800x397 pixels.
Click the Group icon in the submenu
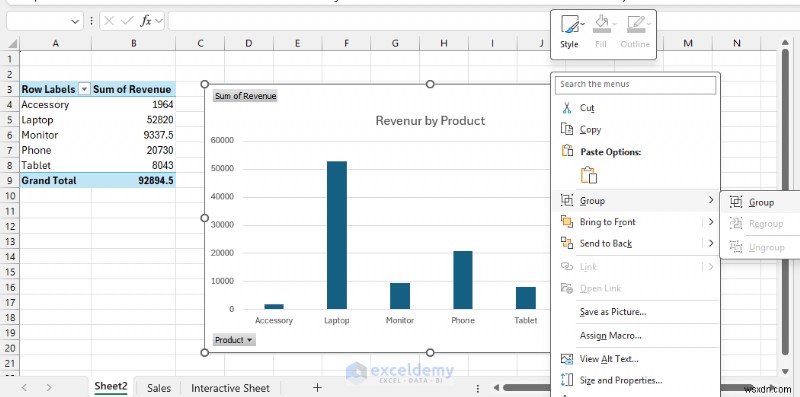(x=735, y=203)
